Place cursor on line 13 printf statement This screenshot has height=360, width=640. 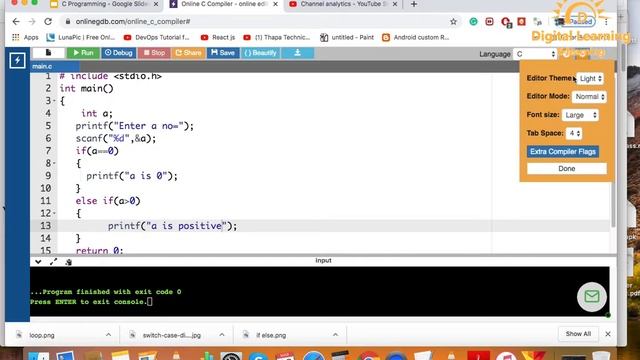[172, 226]
